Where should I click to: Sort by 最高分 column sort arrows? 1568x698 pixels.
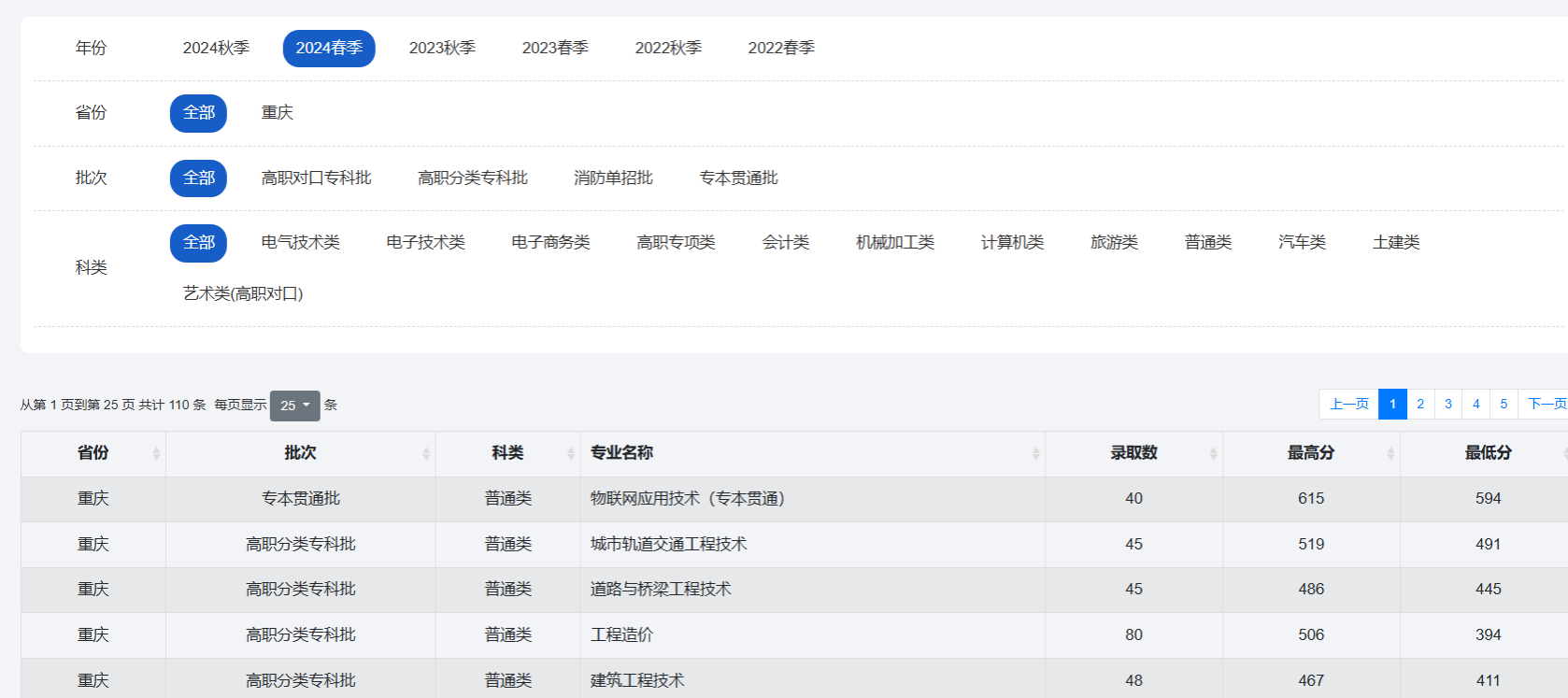point(1390,453)
